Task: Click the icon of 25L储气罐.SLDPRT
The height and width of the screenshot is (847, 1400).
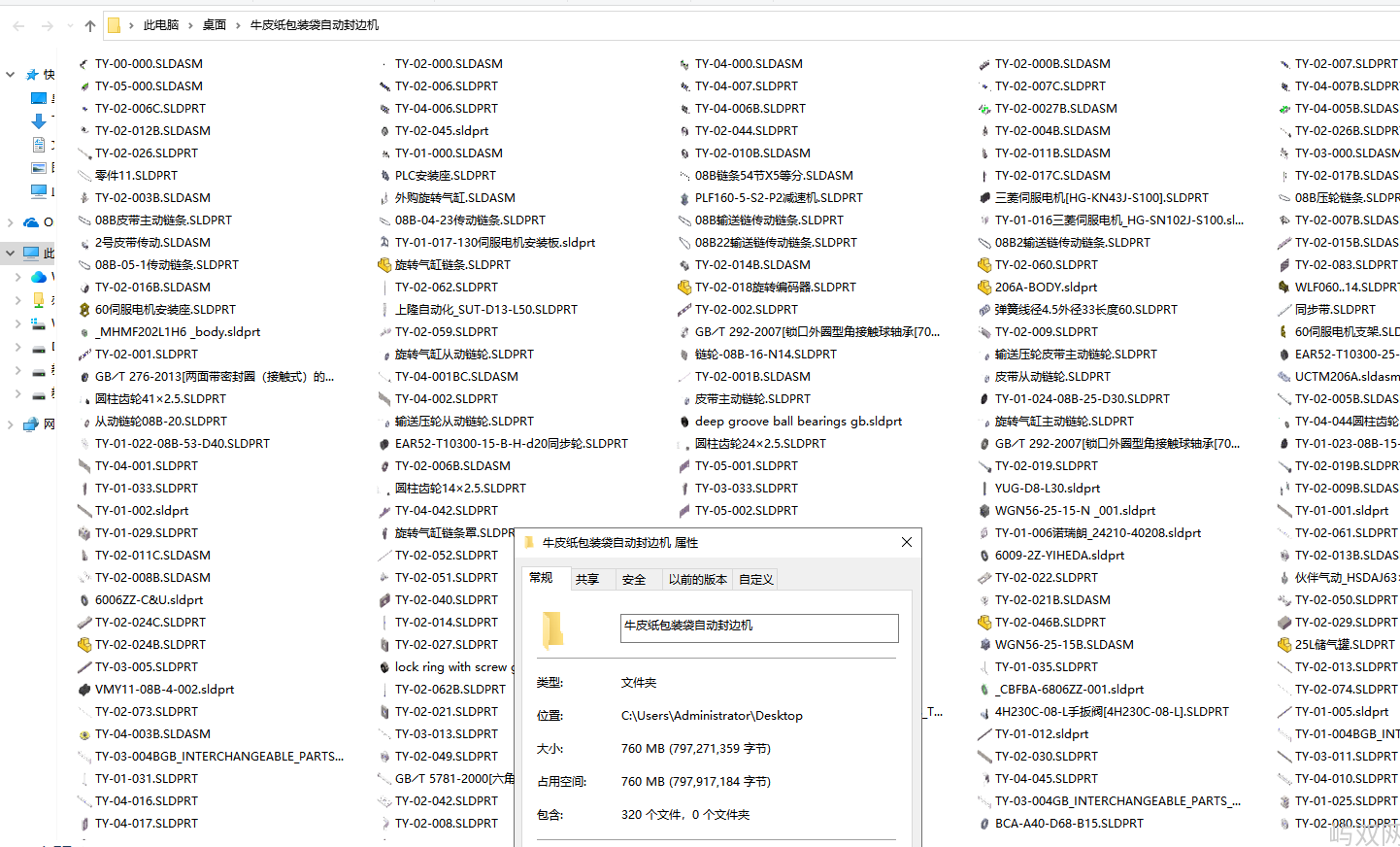Action: [1284, 645]
